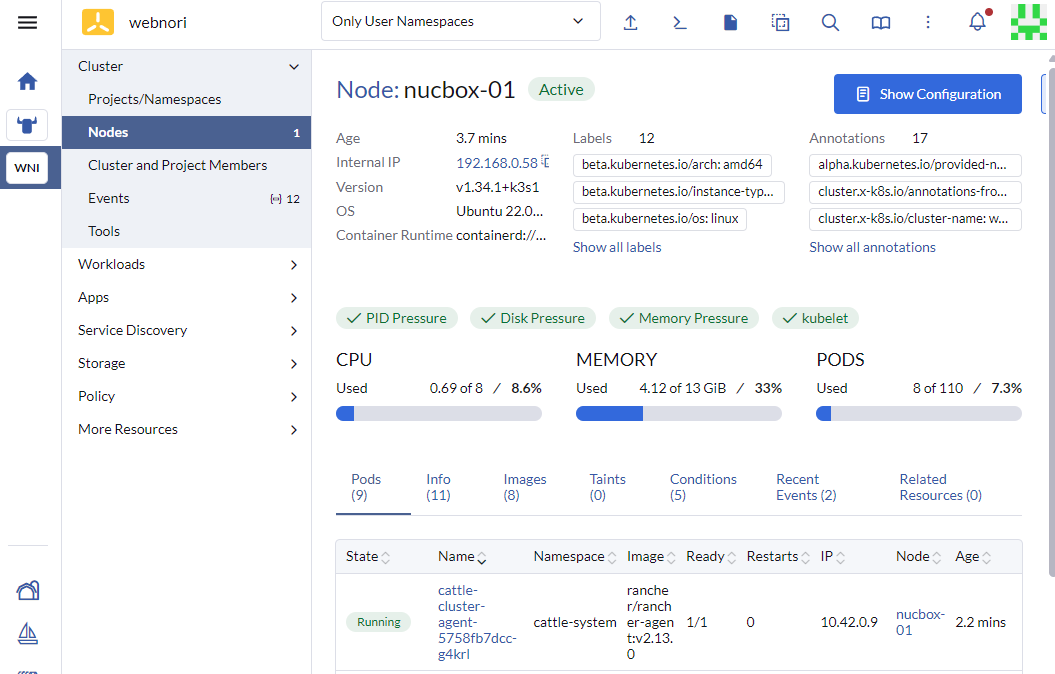Switch to the Conditions tab

pyautogui.click(x=703, y=487)
